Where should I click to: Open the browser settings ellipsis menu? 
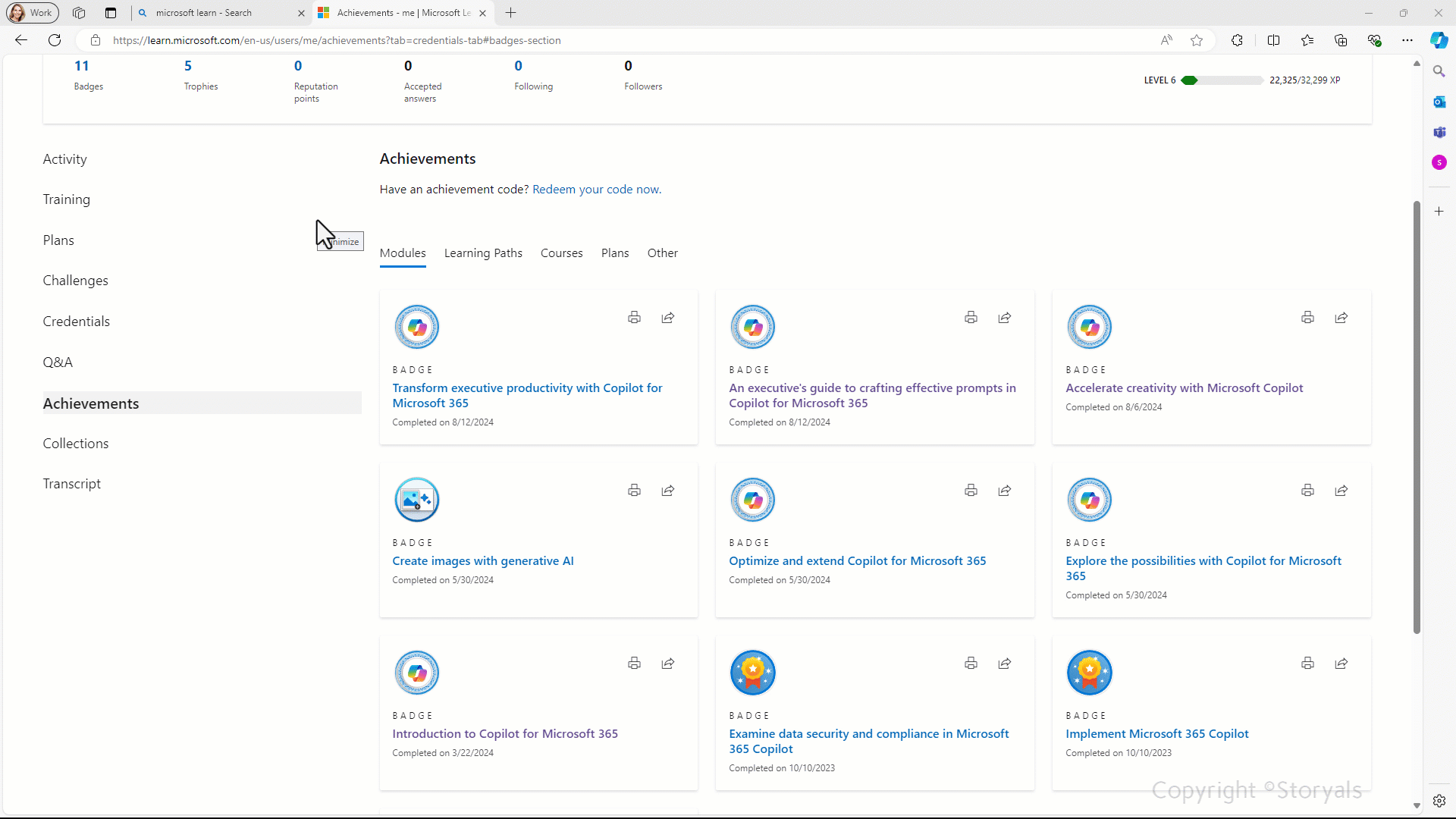[1408, 40]
